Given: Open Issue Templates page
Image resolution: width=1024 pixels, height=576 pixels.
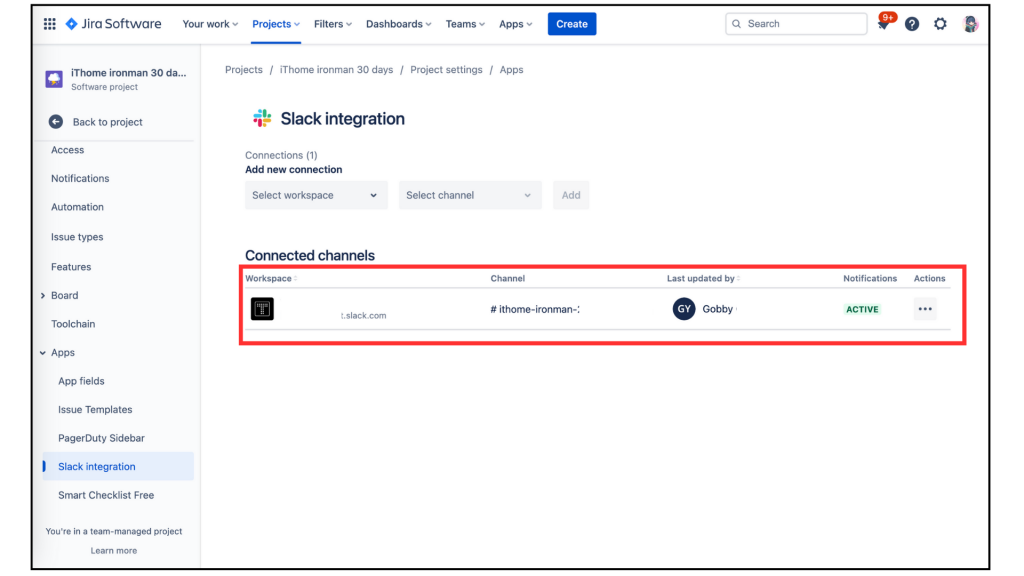Looking at the screenshot, I should coord(95,410).
